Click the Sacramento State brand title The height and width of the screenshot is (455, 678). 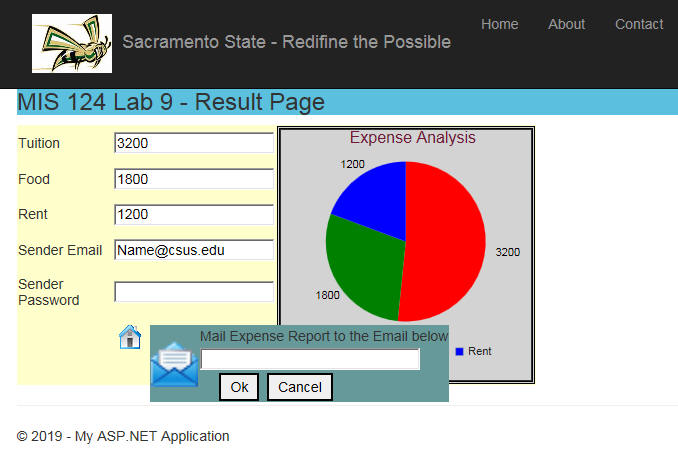286,42
